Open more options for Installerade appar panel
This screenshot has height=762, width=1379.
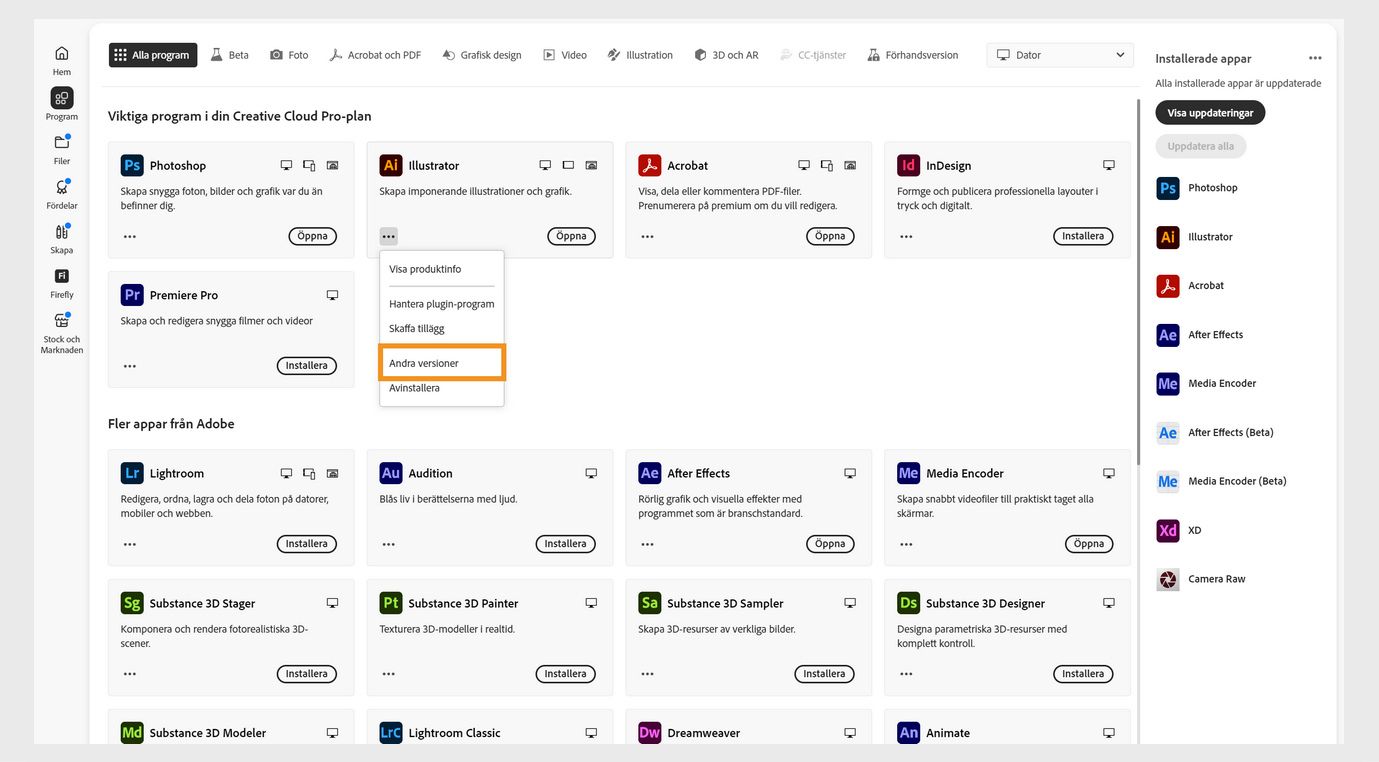(1315, 59)
